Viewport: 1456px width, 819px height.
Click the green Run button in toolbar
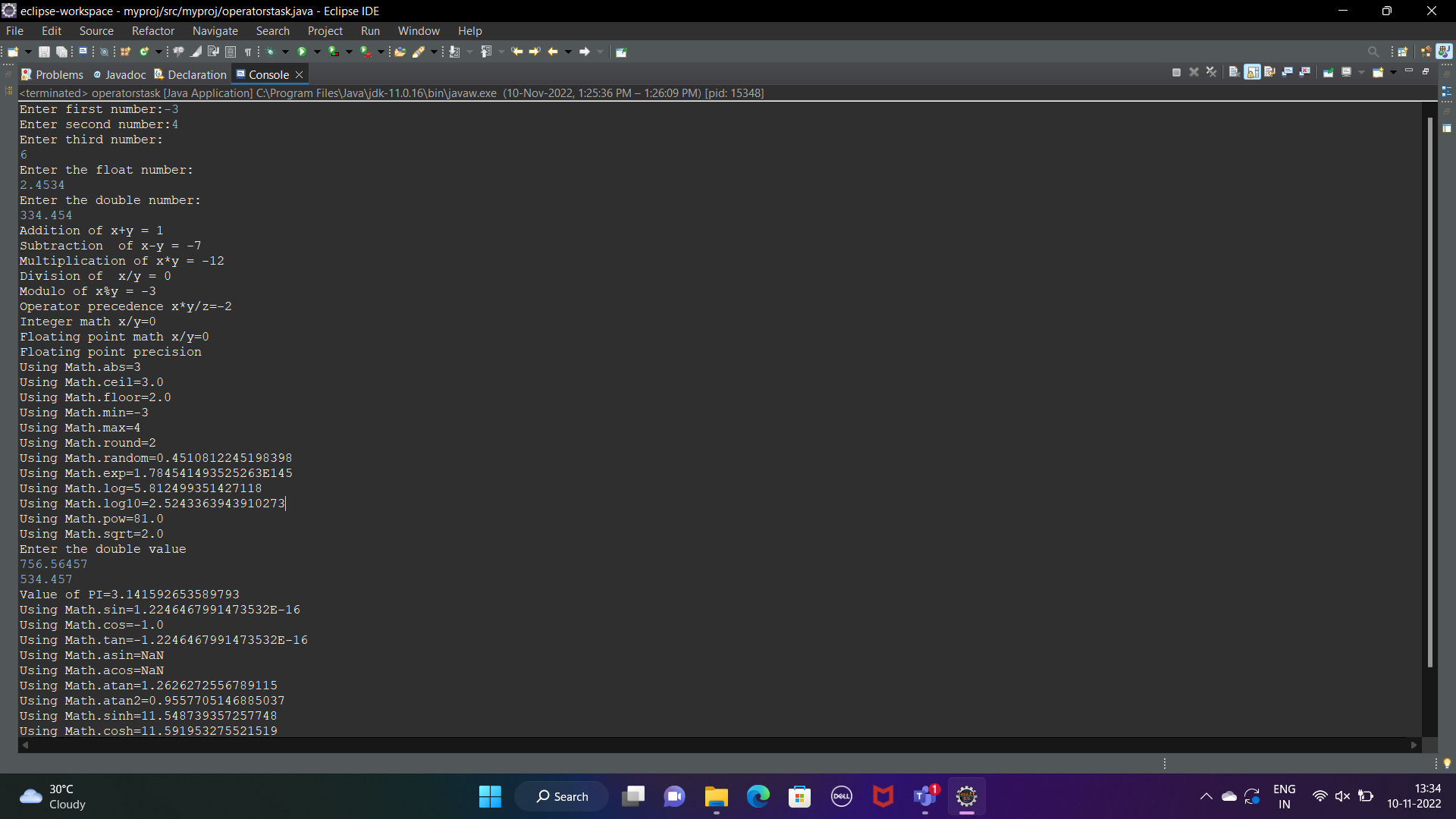pos(302,52)
